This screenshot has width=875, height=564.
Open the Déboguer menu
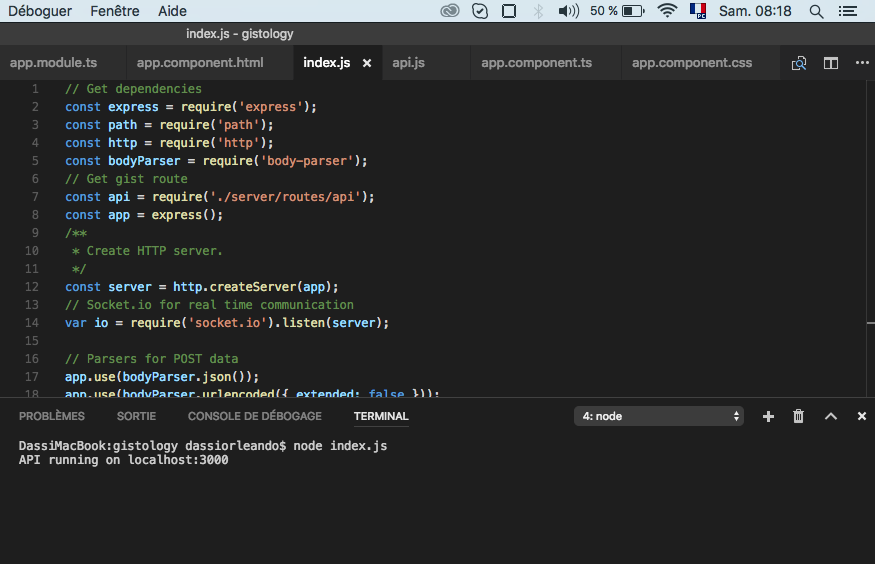point(40,11)
